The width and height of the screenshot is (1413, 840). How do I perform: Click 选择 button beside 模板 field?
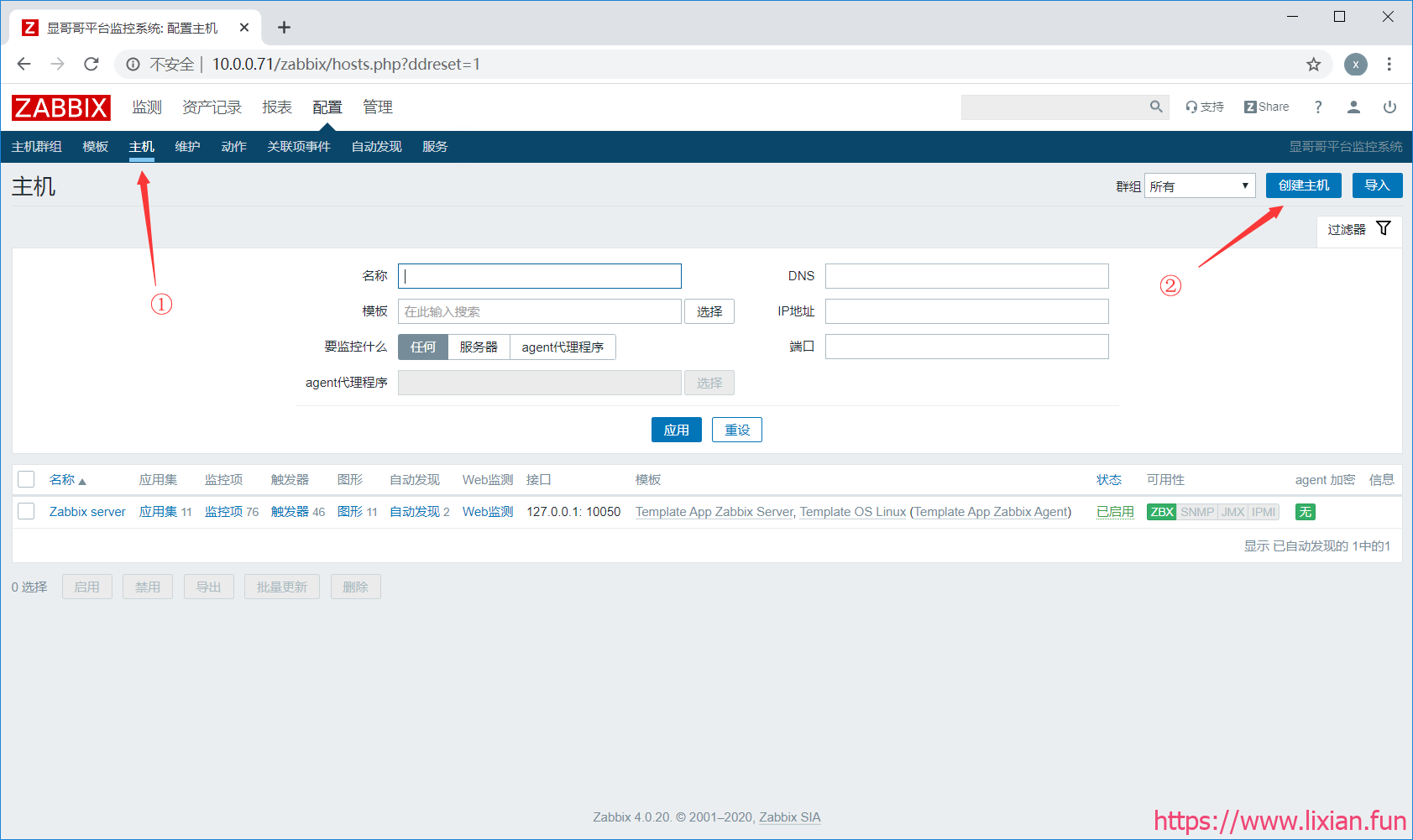709,311
